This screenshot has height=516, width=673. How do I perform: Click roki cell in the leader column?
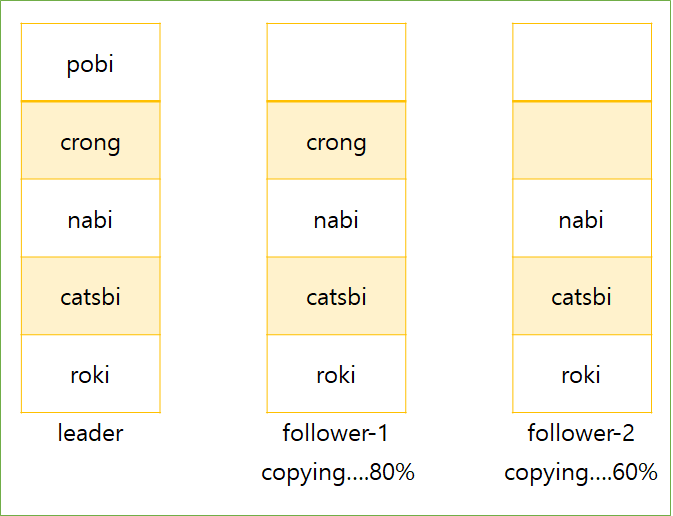pos(91,373)
